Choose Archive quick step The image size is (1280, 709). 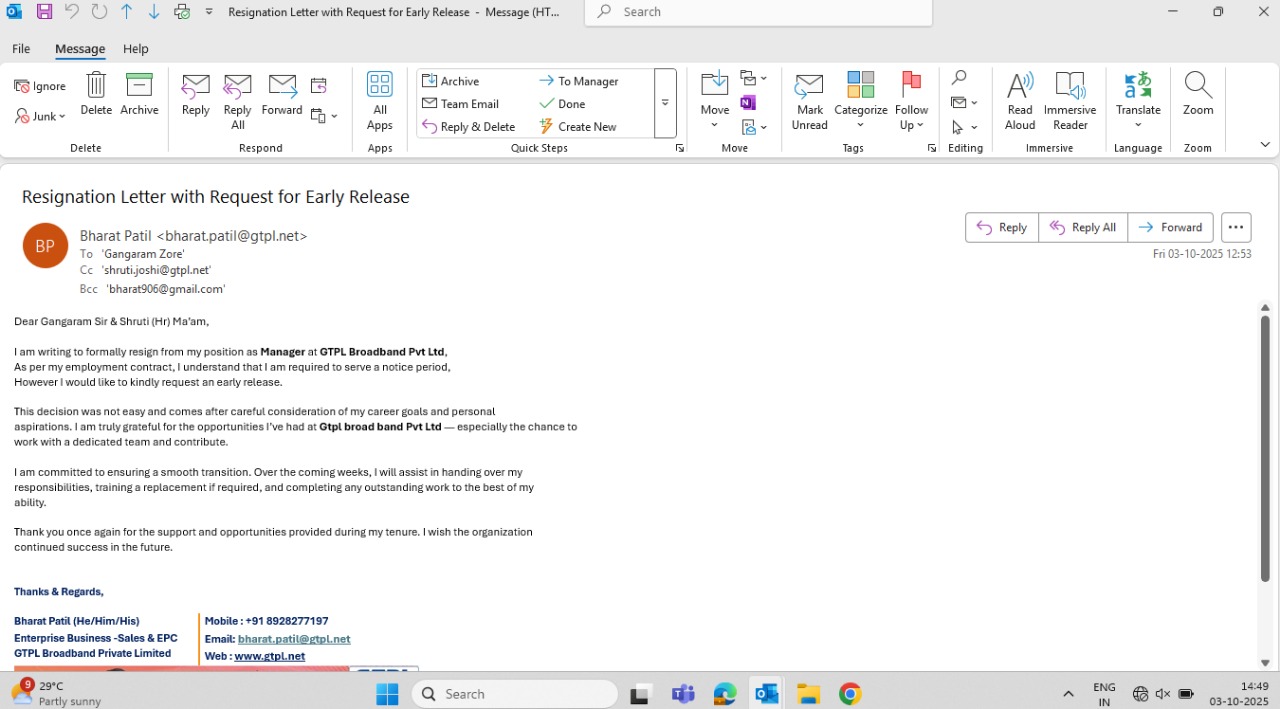point(451,81)
